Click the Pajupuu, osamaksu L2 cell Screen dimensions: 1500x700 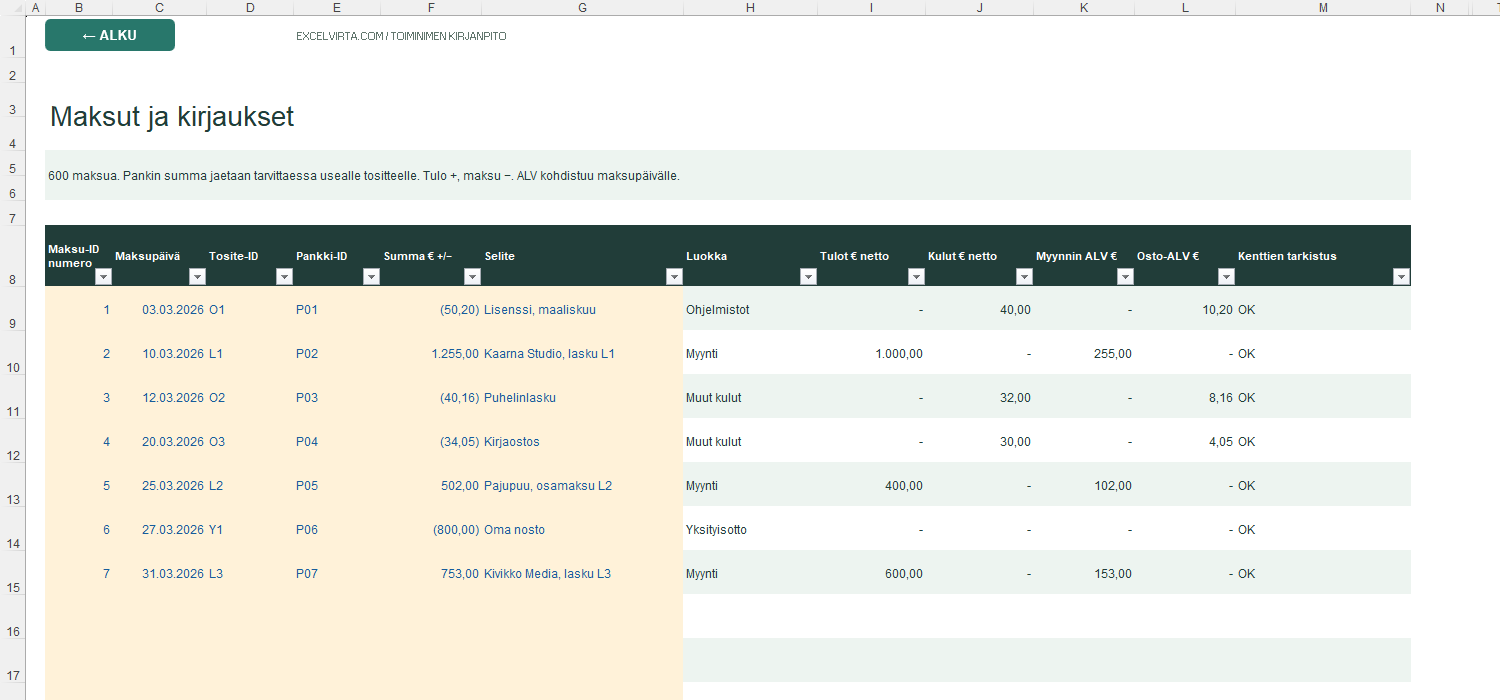[x=582, y=486]
